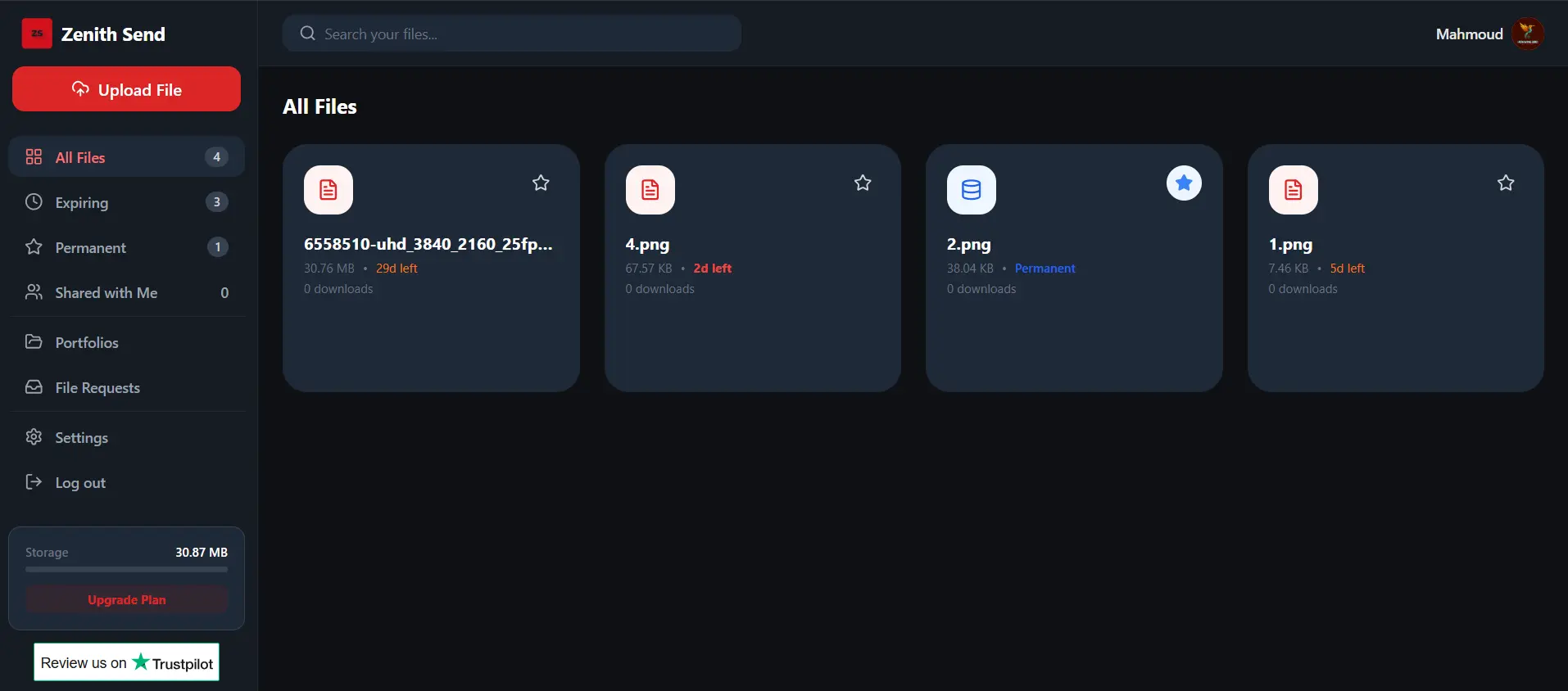Click the Expiring count badge 3
Image resolution: width=1568 pixels, height=691 pixels.
(x=216, y=201)
